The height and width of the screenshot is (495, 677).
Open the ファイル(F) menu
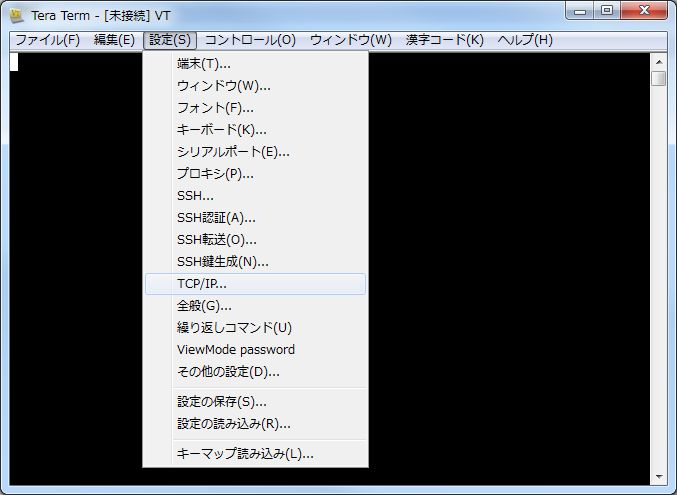[47, 40]
